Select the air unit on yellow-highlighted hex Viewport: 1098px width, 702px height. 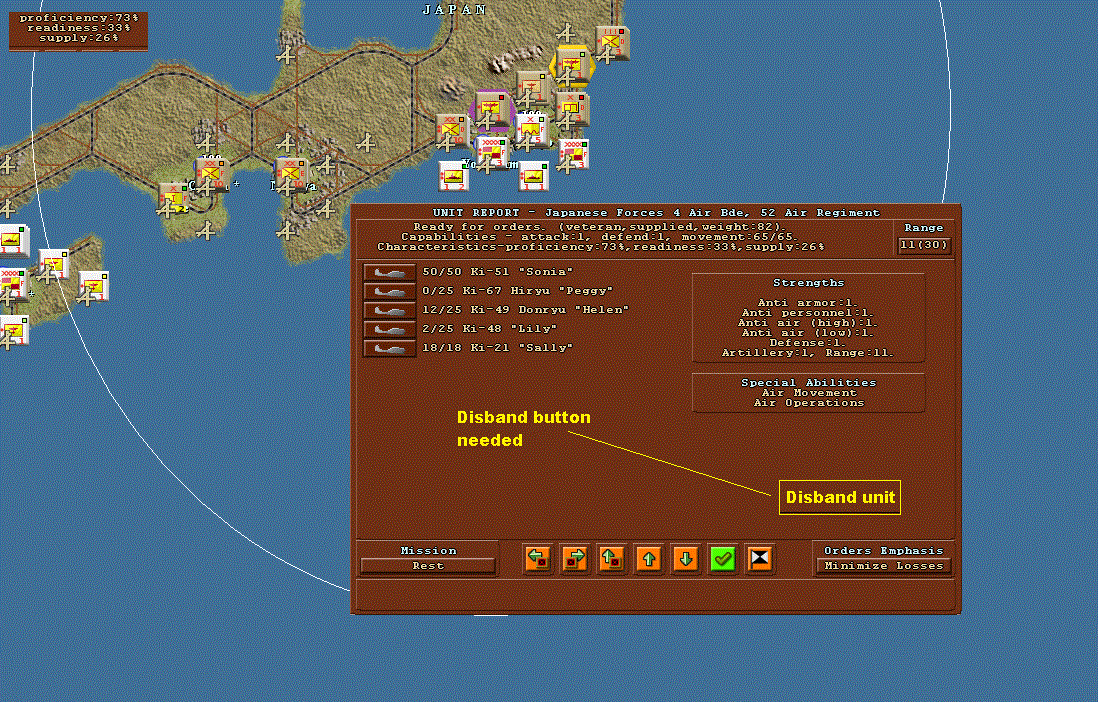tap(573, 64)
